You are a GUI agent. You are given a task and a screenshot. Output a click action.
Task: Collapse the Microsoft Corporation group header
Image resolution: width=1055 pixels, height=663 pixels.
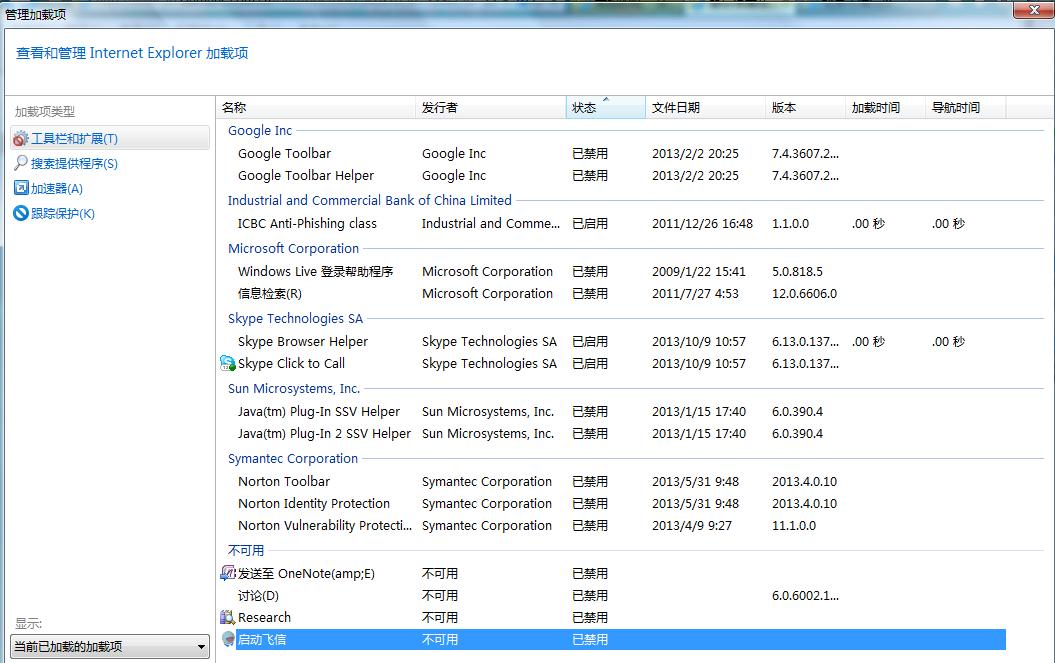tap(293, 248)
